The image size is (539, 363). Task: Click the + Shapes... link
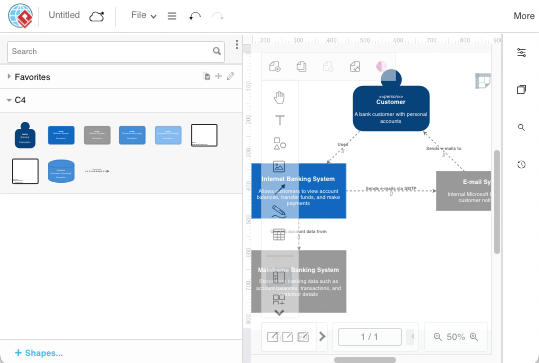click(x=39, y=353)
